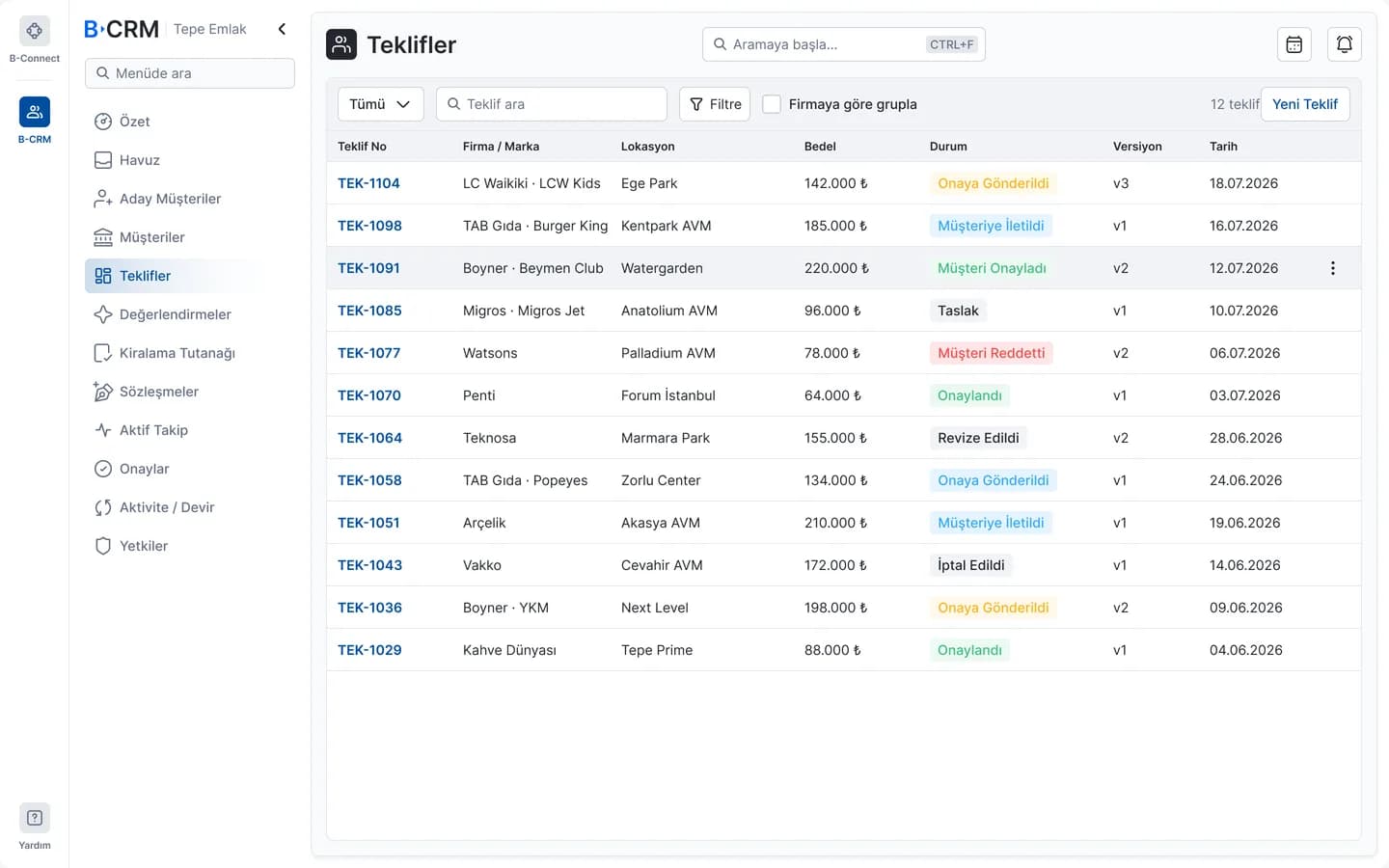Screen dimensions: 1389x868
Task: Open the calendar icon button
Action: pyautogui.click(x=1294, y=44)
